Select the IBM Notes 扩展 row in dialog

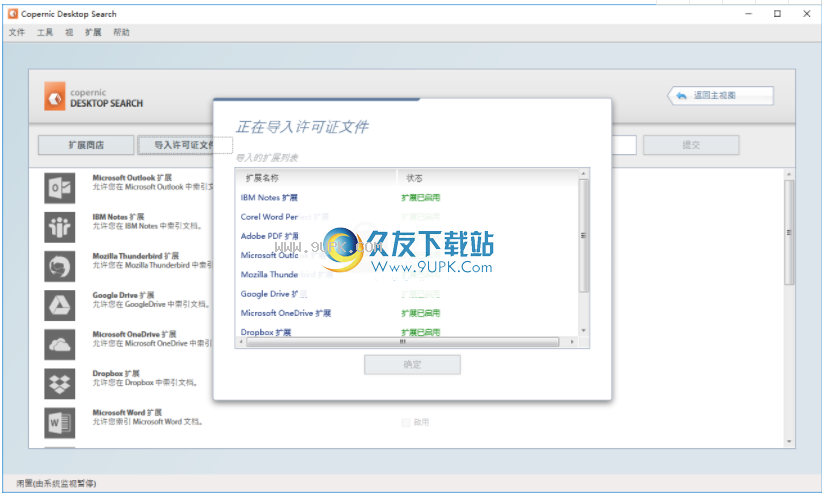click(407, 198)
